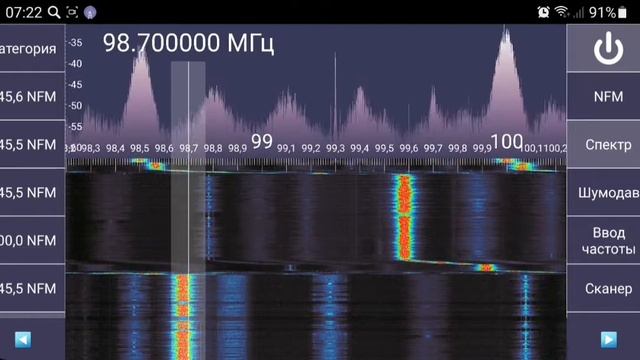
Task: Click the 99,3 frequency label
Action: click(x=335, y=148)
